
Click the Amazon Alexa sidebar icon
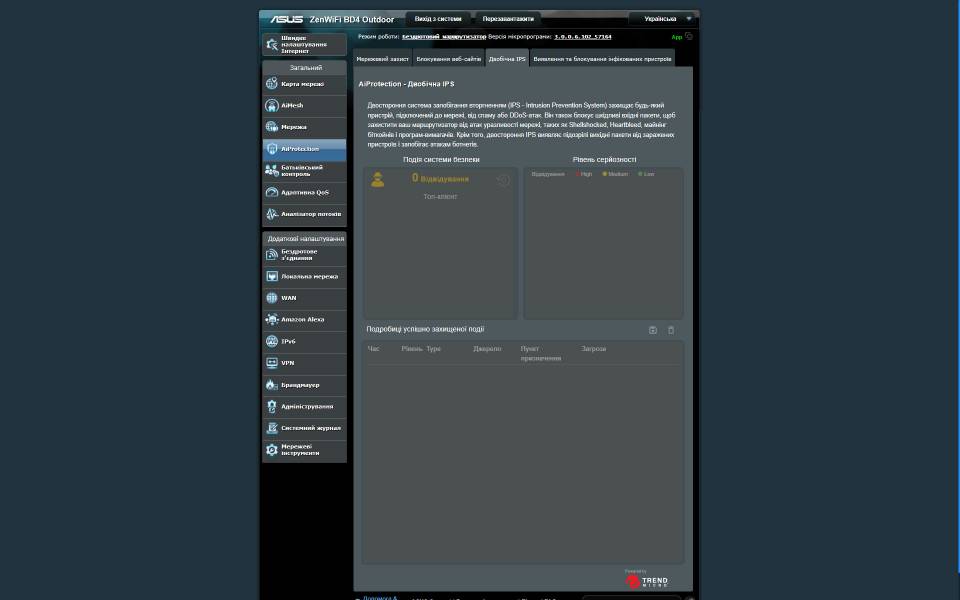pyautogui.click(x=272, y=320)
